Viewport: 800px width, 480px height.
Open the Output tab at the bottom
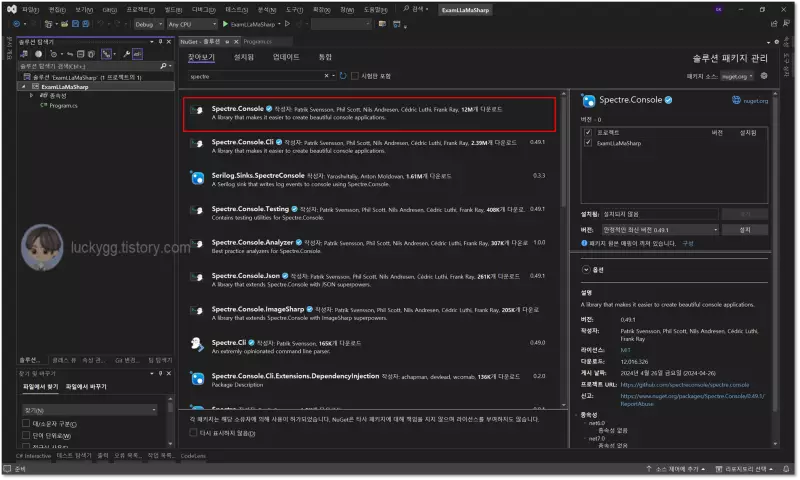pyautogui.click(x=103, y=456)
